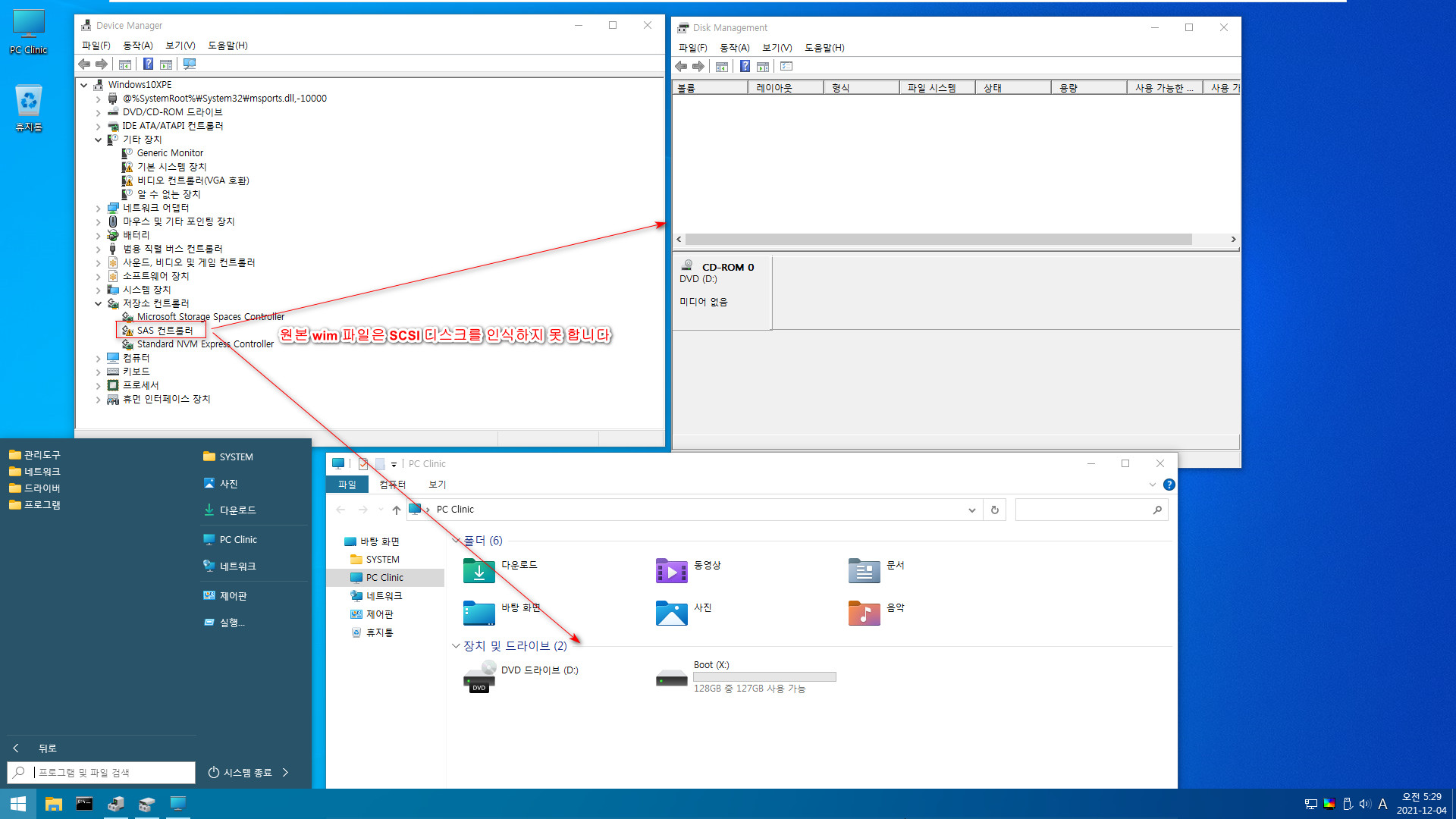The height and width of the screenshot is (819, 1456).
Task: Click the Disk Management horizontal scrollbar
Action: pos(938,240)
